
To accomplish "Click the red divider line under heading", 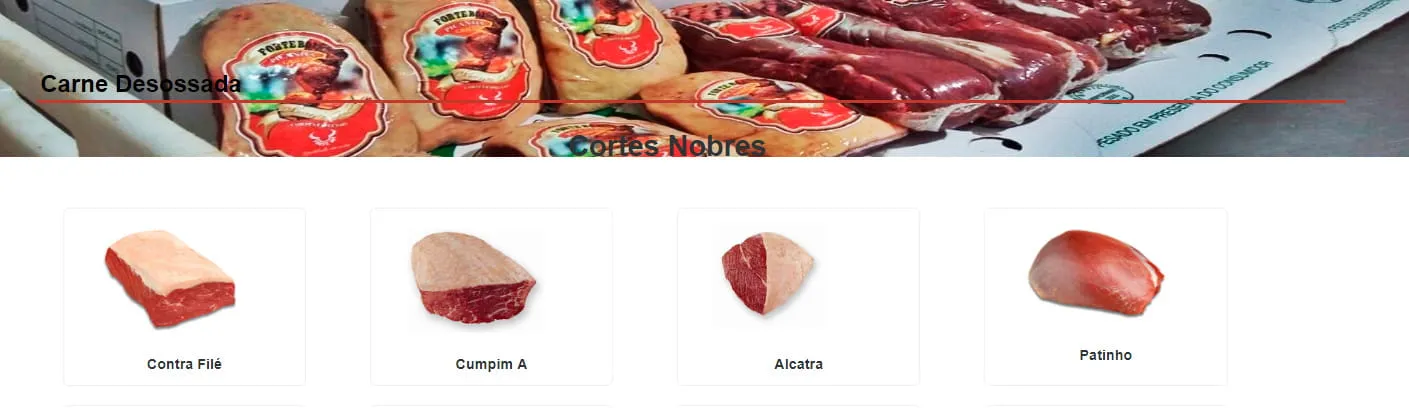I will click(x=692, y=101).
